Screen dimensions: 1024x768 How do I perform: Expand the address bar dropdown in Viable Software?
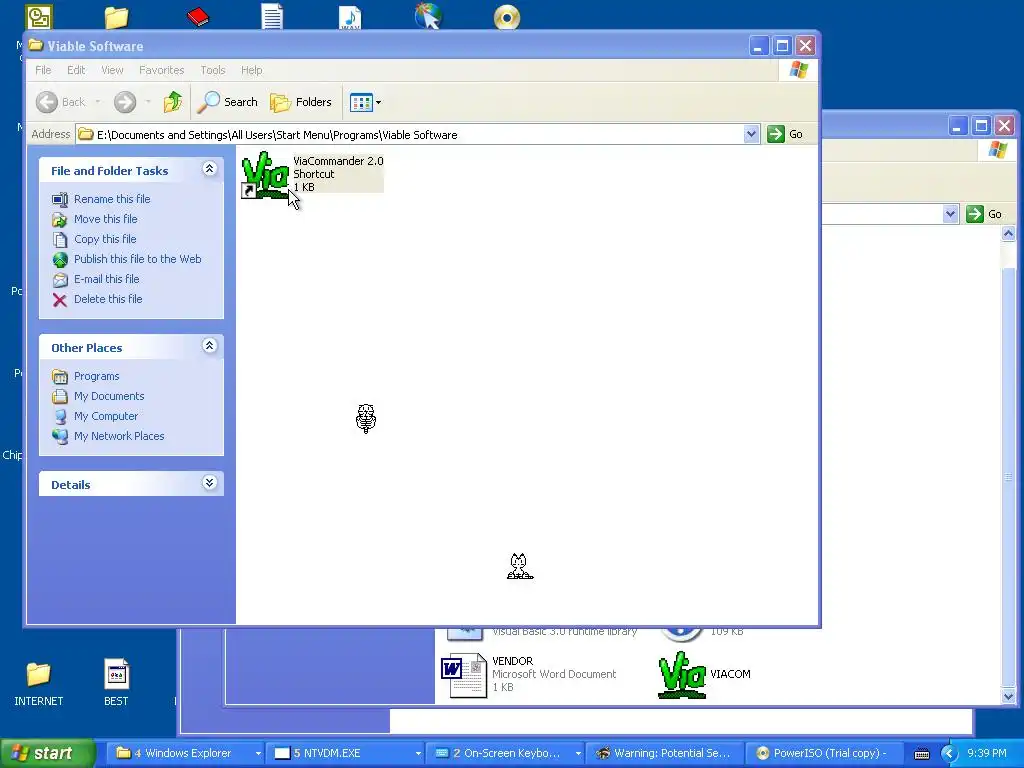pyautogui.click(x=751, y=134)
